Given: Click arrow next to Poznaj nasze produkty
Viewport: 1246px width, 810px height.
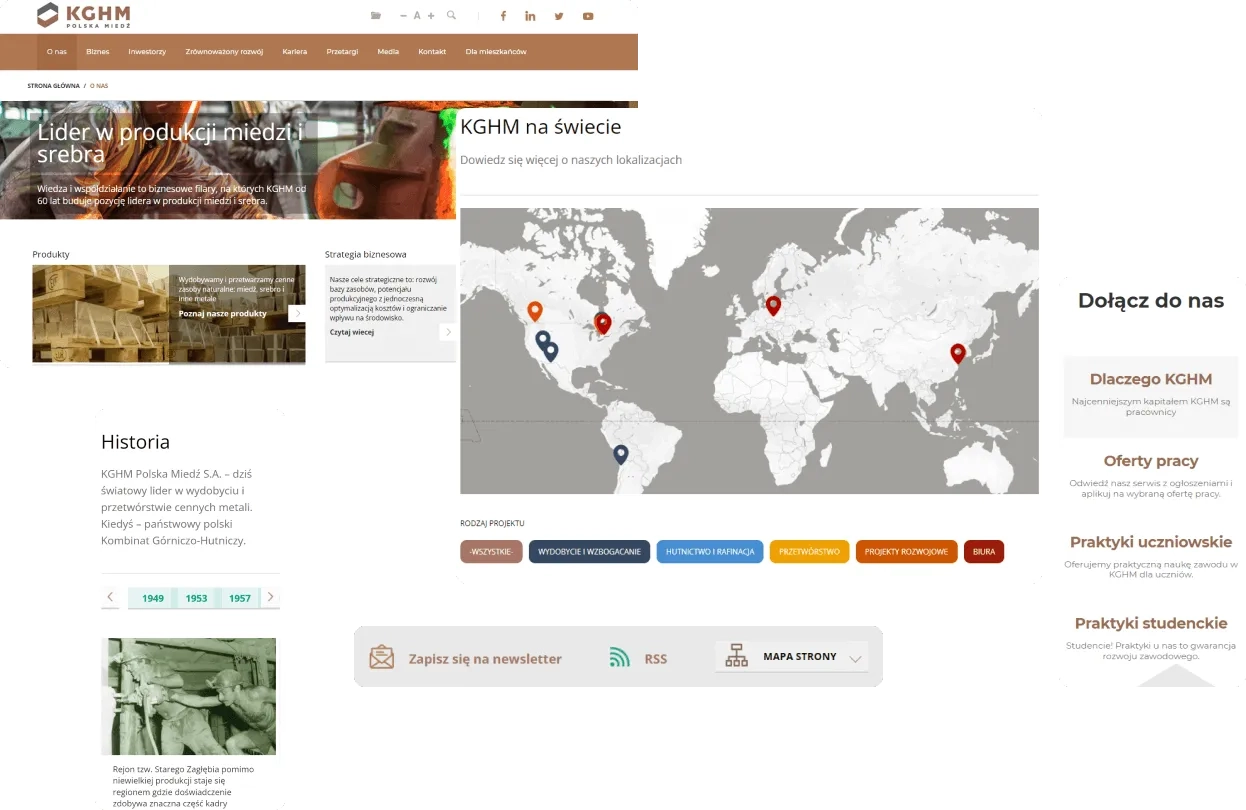Looking at the screenshot, I should point(296,314).
